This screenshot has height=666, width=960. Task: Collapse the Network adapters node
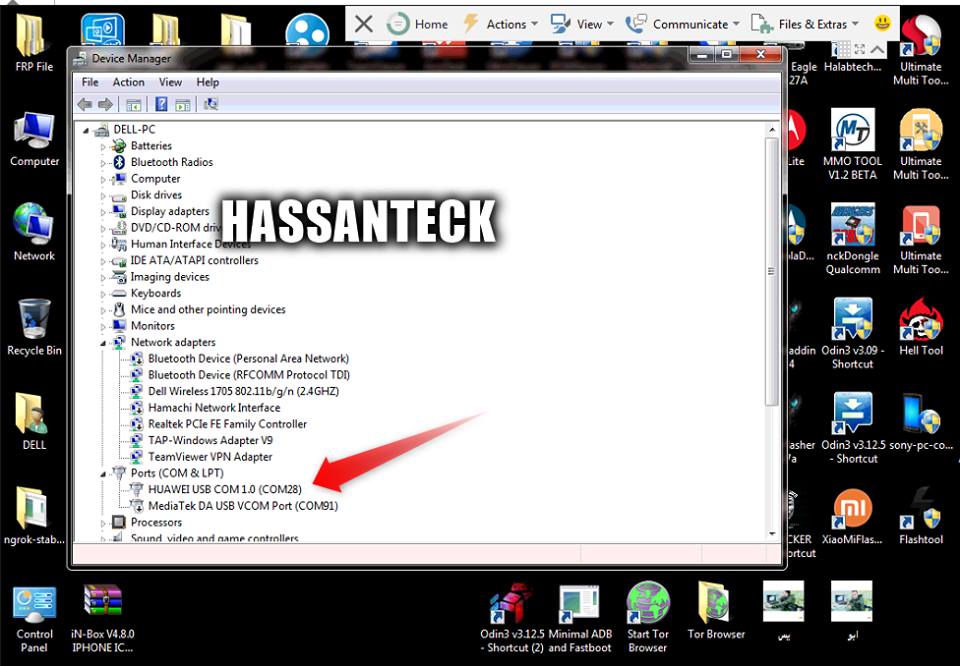tap(103, 343)
